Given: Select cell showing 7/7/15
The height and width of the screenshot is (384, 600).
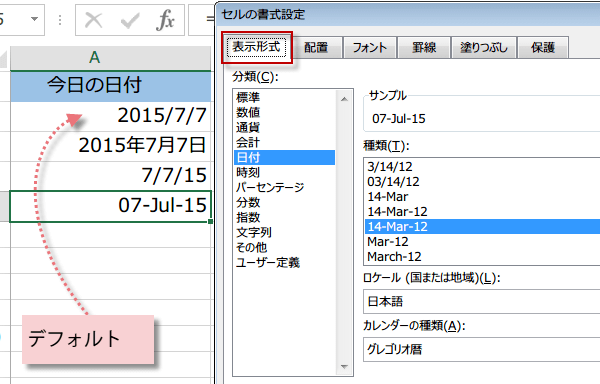Looking at the screenshot, I should tap(111, 176).
